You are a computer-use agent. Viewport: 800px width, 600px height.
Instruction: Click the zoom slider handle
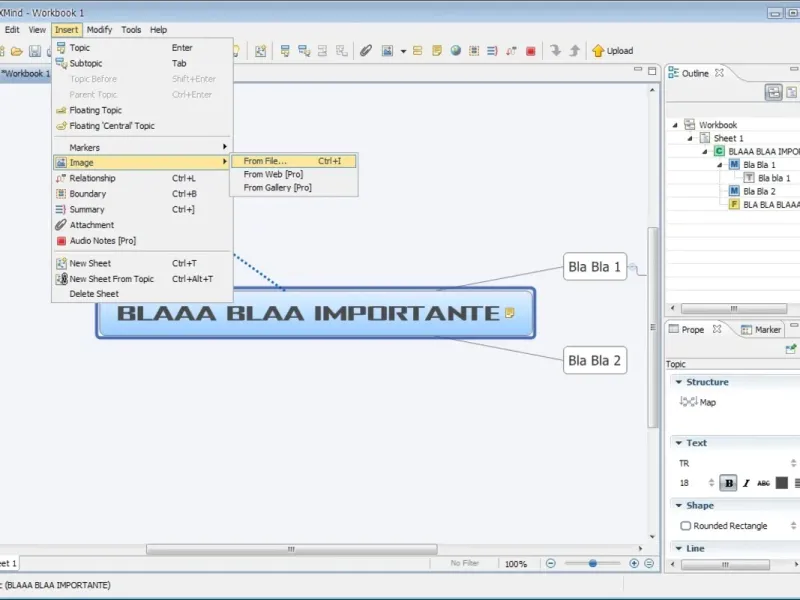592,563
